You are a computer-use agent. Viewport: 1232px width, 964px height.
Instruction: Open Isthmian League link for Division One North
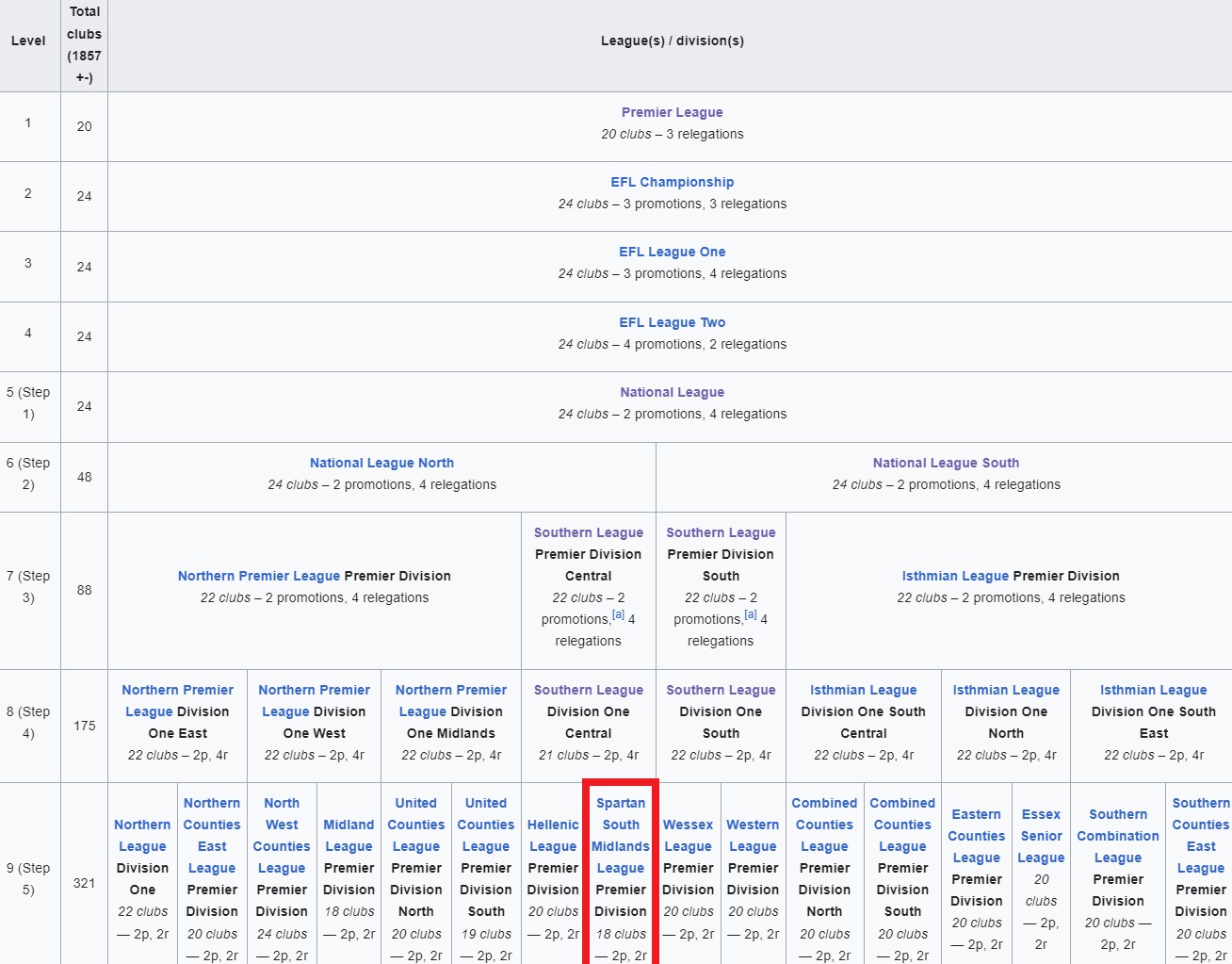[x=1006, y=690]
